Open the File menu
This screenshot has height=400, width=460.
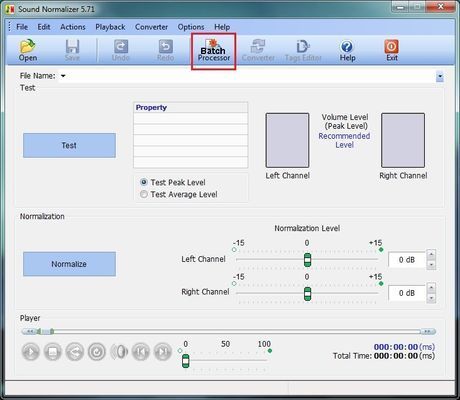(22, 27)
